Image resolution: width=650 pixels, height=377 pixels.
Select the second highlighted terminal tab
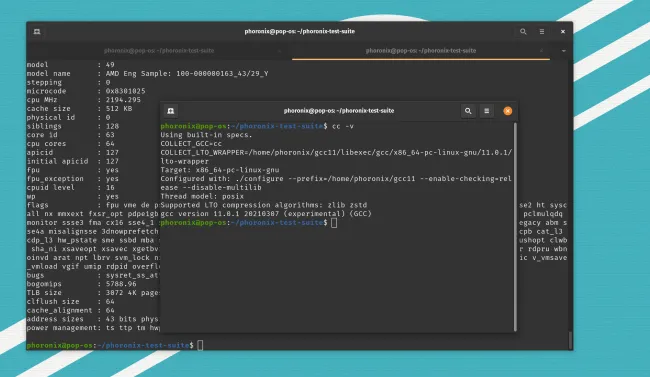421,51
